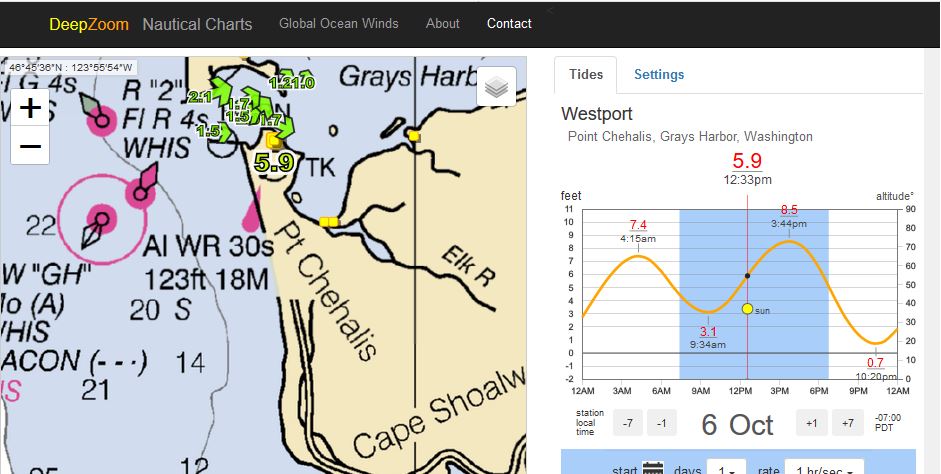Advance one day with +1 button
The height and width of the screenshot is (474, 941).
pyautogui.click(x=811, y=423)
